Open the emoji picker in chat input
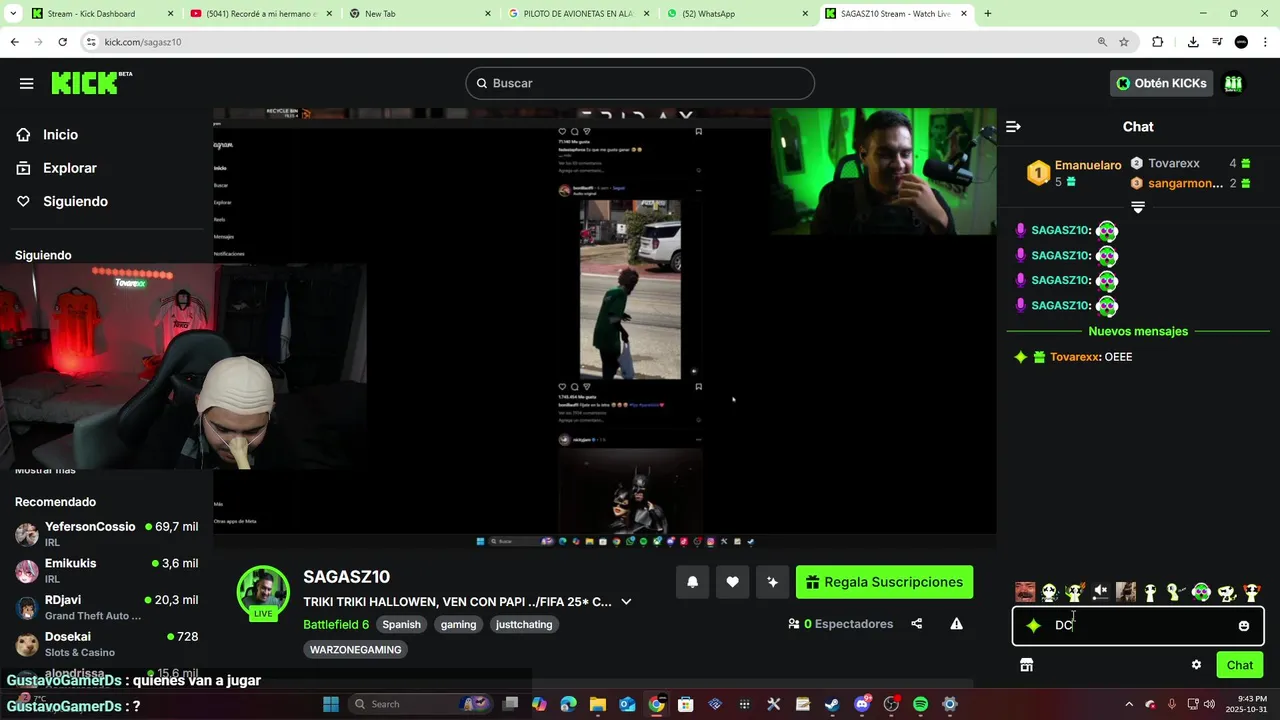 (1244, 626)
